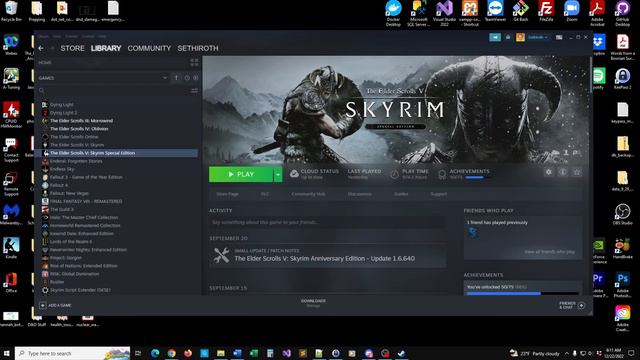The image size is (640, 360).
Task: Go back with the Steam back arrow
Action: [x=41, y=48]
